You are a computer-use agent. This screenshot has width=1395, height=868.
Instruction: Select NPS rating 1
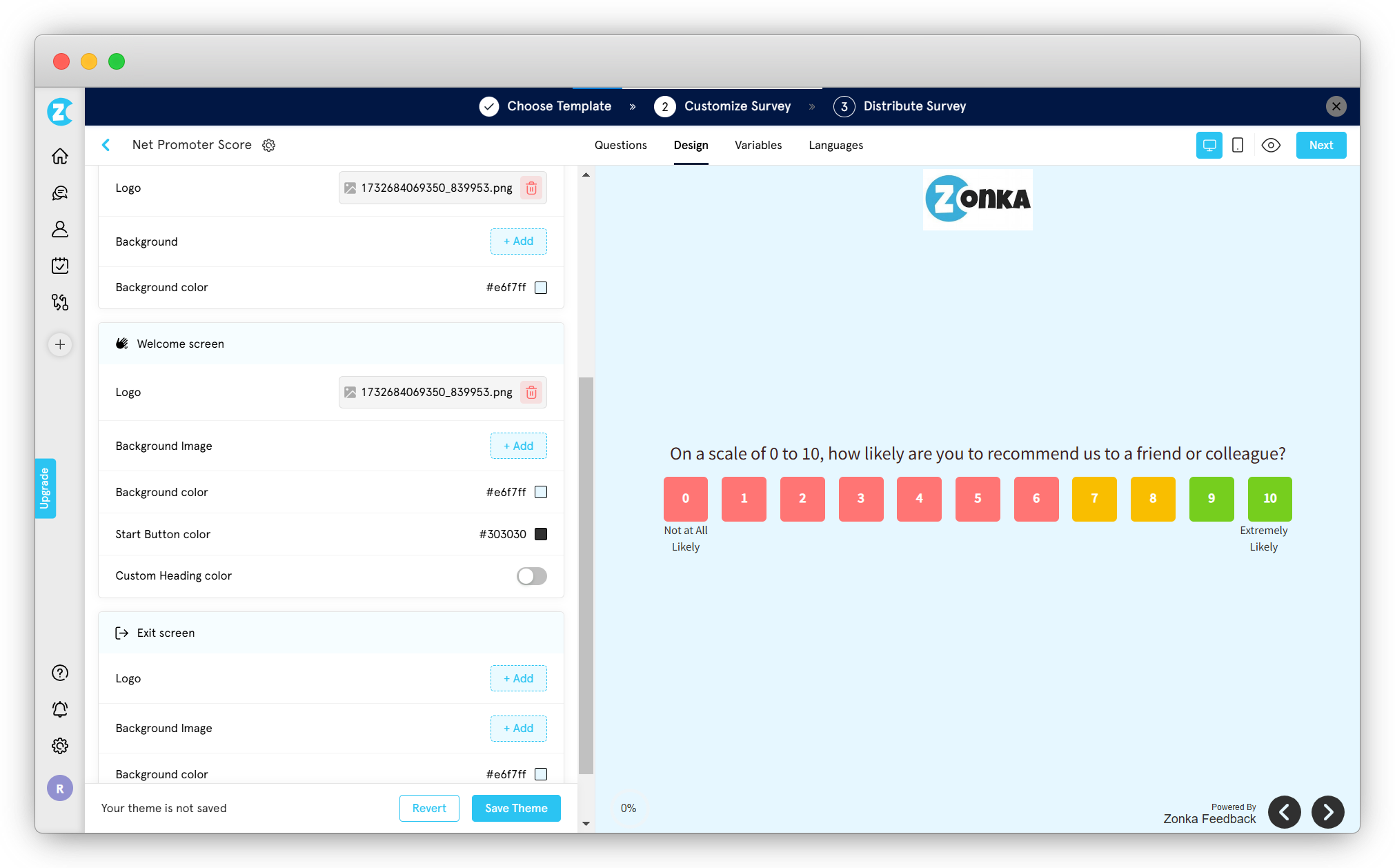point(744,498)
